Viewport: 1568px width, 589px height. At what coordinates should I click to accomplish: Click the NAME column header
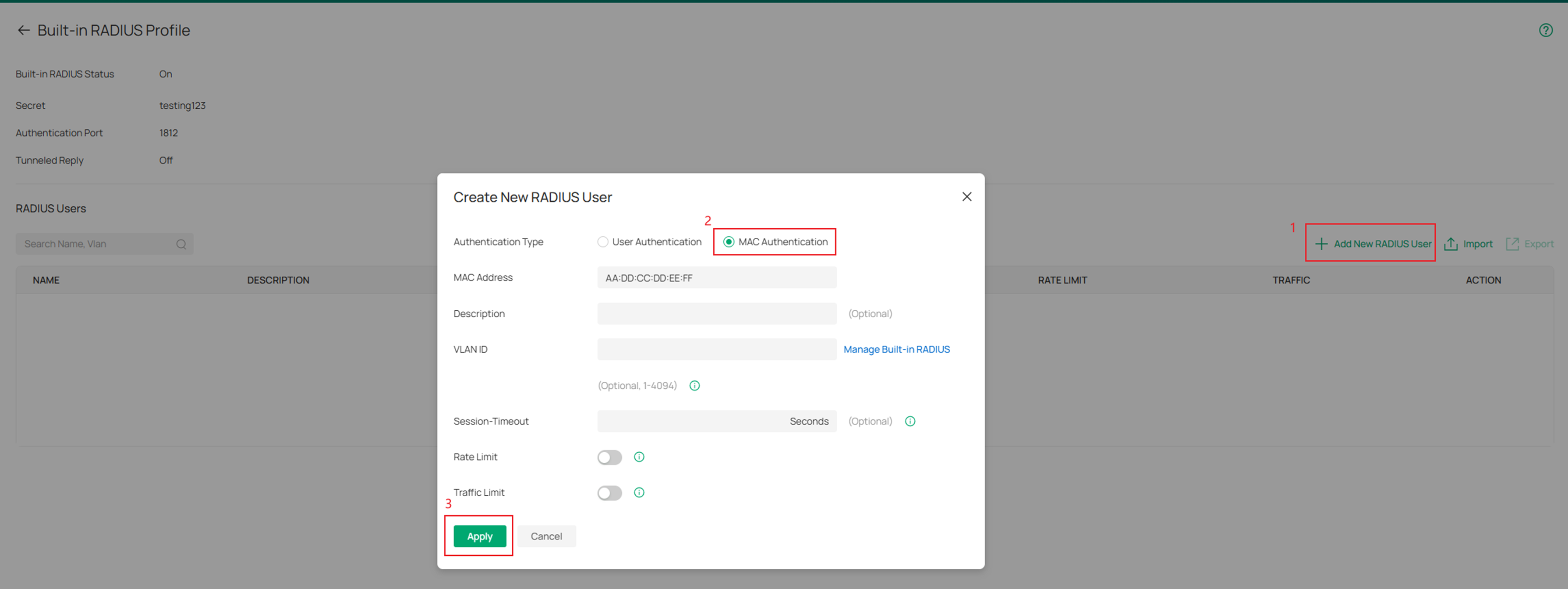point(46,280)
